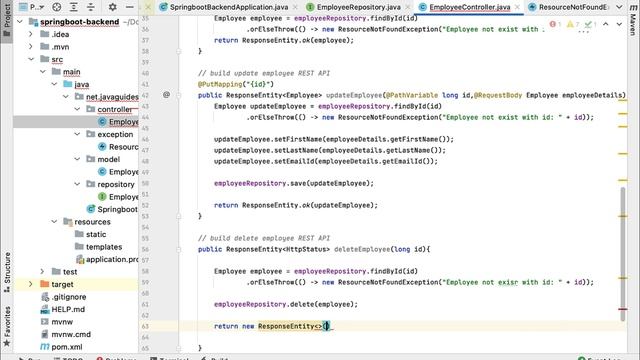Go to previous highlighted error arrow
The width and height of the screenshot is (640, 360).
(x=606, y=24)
